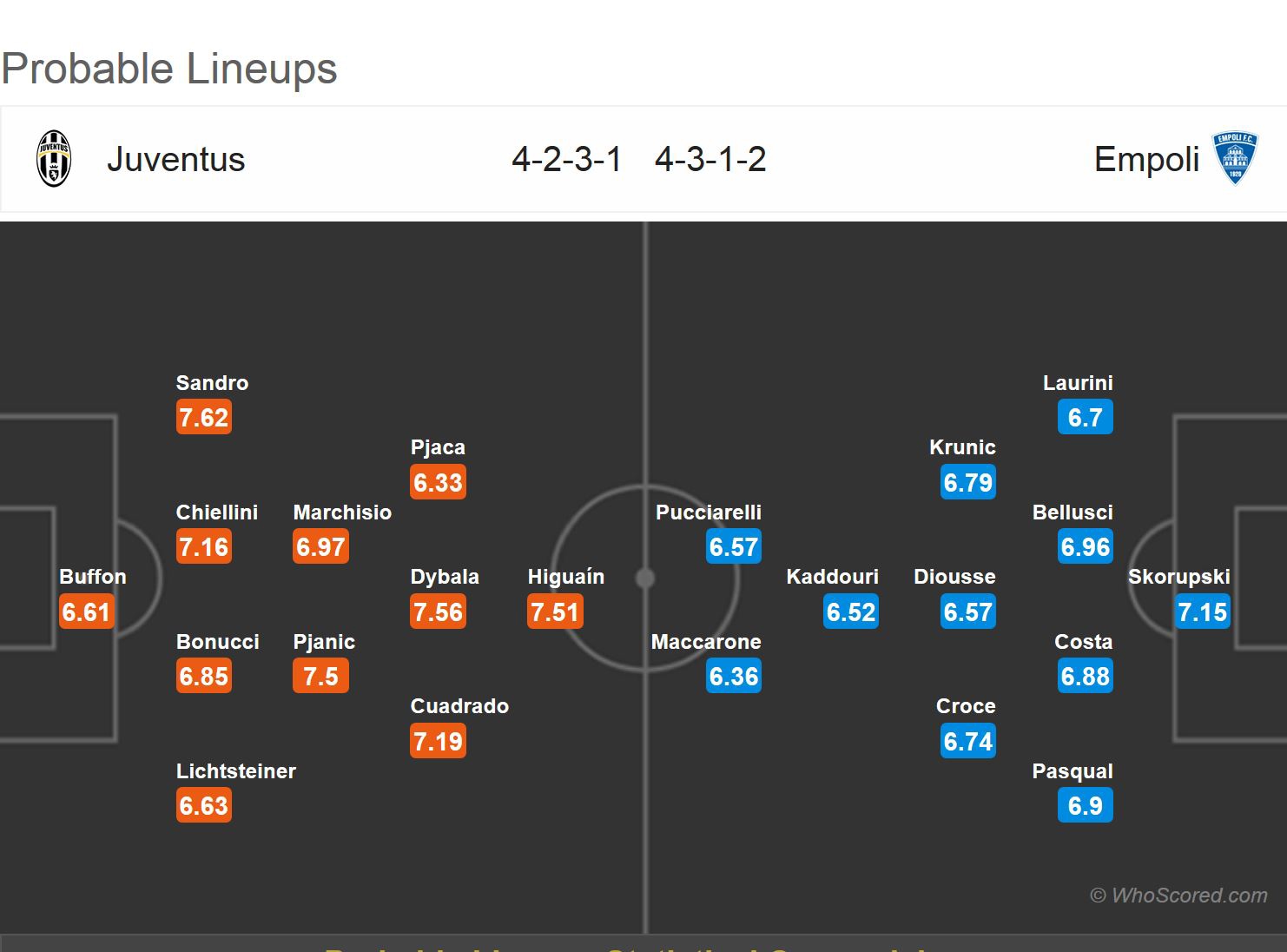Click Empoli's 4-3-1-2 formation text
Screen dimensions: 1287x952
click(x=710, y=160)
